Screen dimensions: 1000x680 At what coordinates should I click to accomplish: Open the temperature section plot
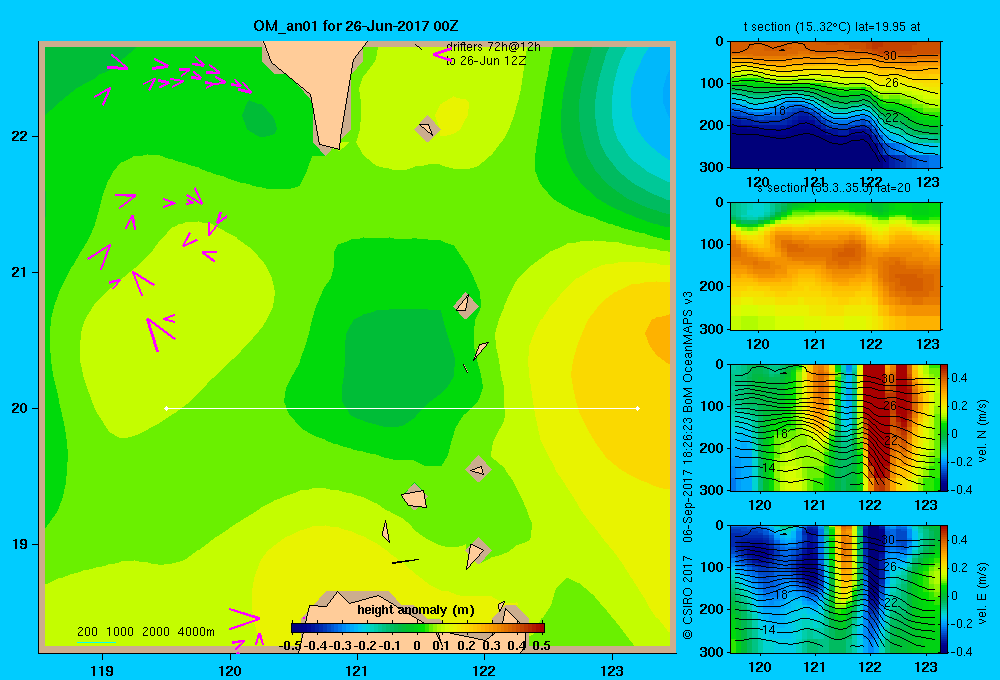(835, 105)
